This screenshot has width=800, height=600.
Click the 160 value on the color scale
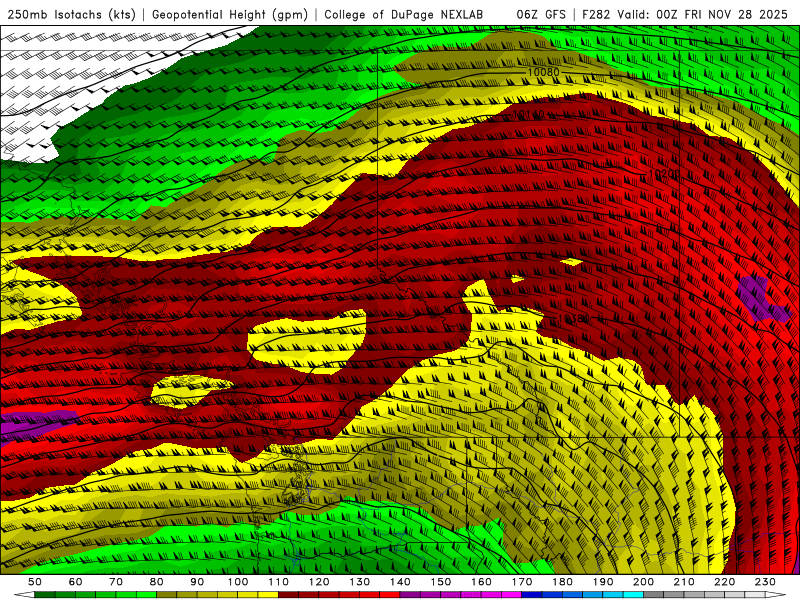[481, 582]
